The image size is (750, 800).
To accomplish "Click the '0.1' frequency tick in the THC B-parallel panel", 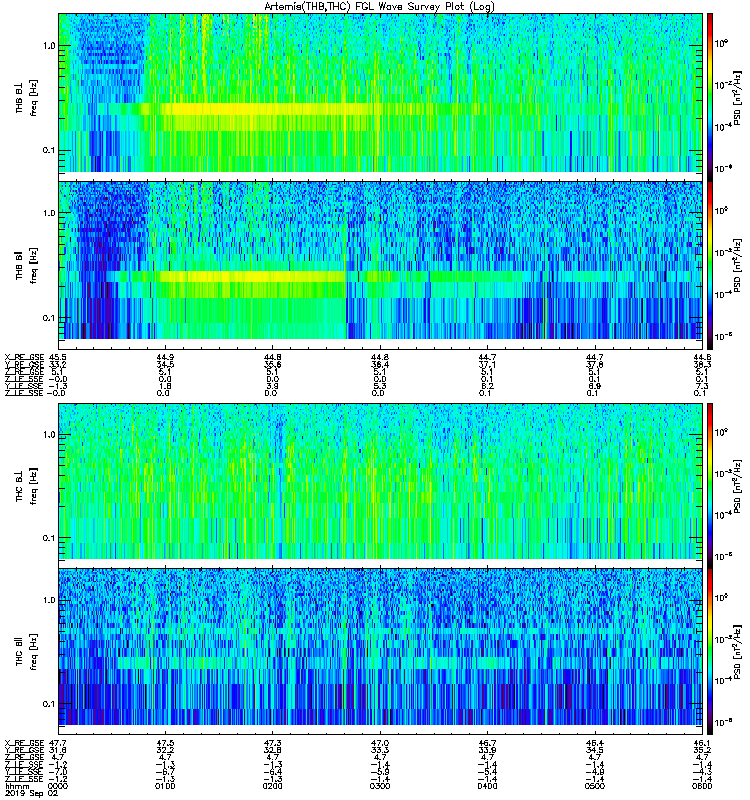I will (x=48, y=704).
